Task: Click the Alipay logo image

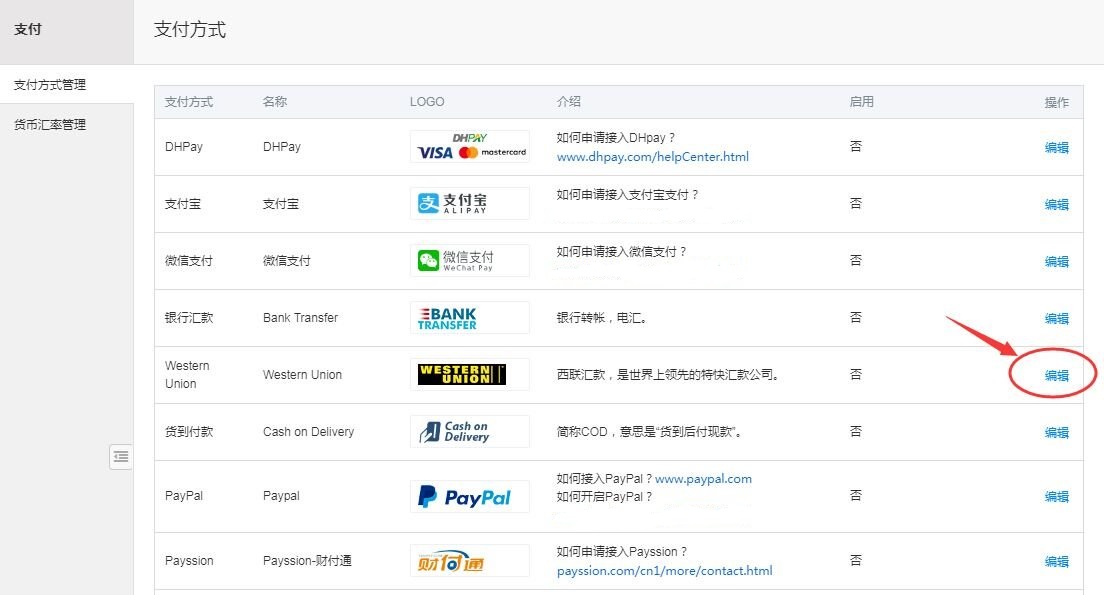Action: click(x=470, y=204)
